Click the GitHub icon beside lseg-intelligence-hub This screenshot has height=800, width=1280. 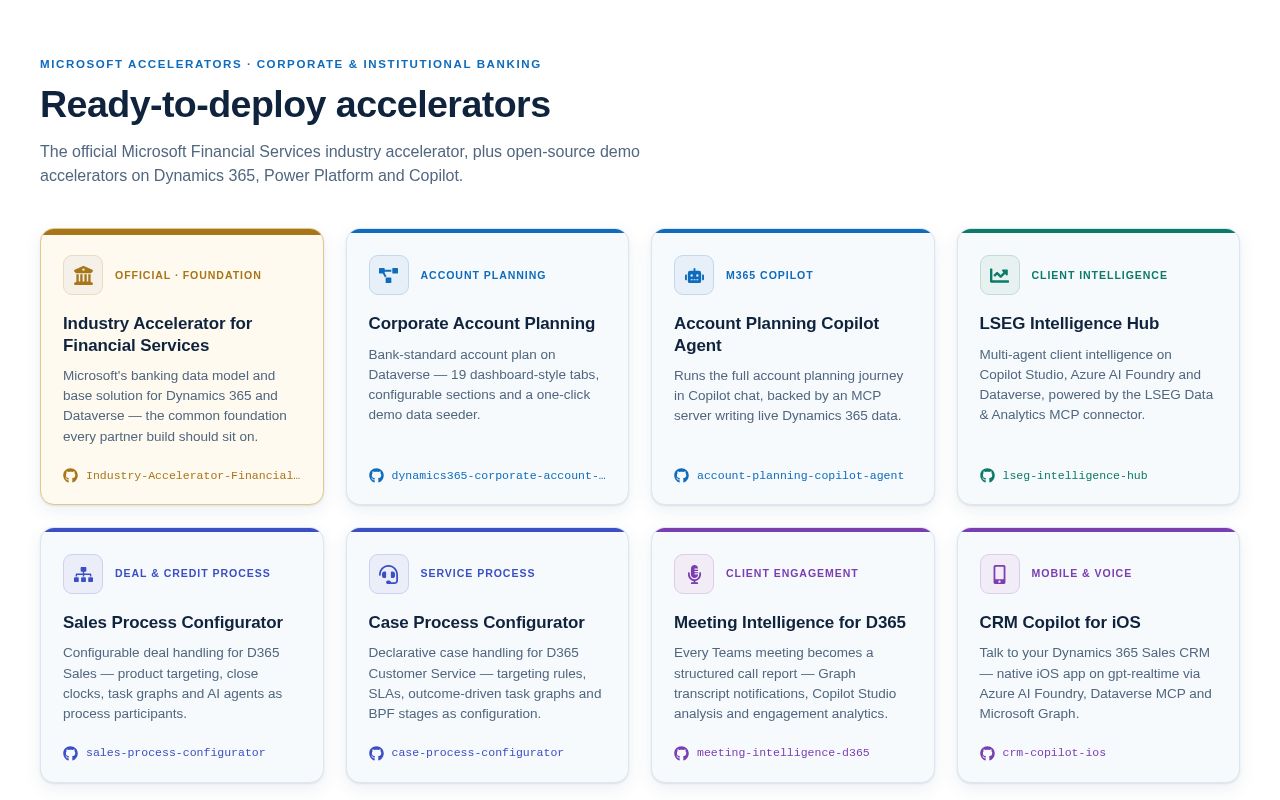(x=987, y=476)
